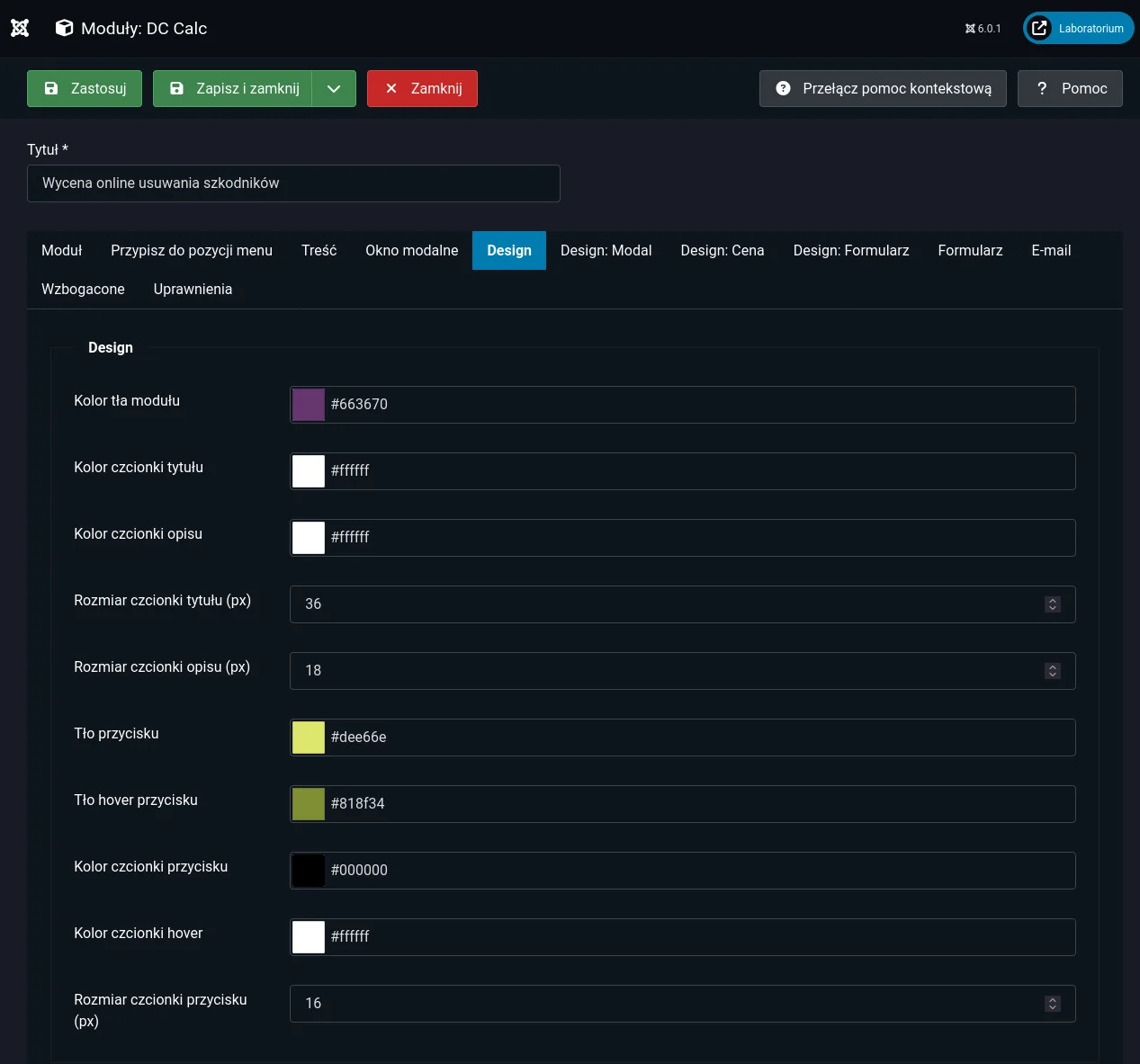Click Zastosuj save button
The height and width of the screenshot is (1064, 1140).
tap(85, 88)
